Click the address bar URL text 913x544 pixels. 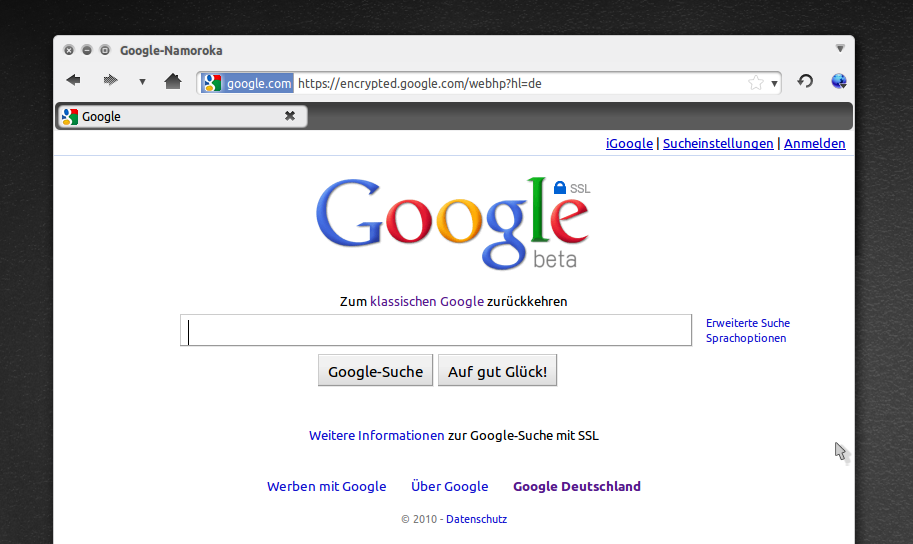[x=420, y=83]
